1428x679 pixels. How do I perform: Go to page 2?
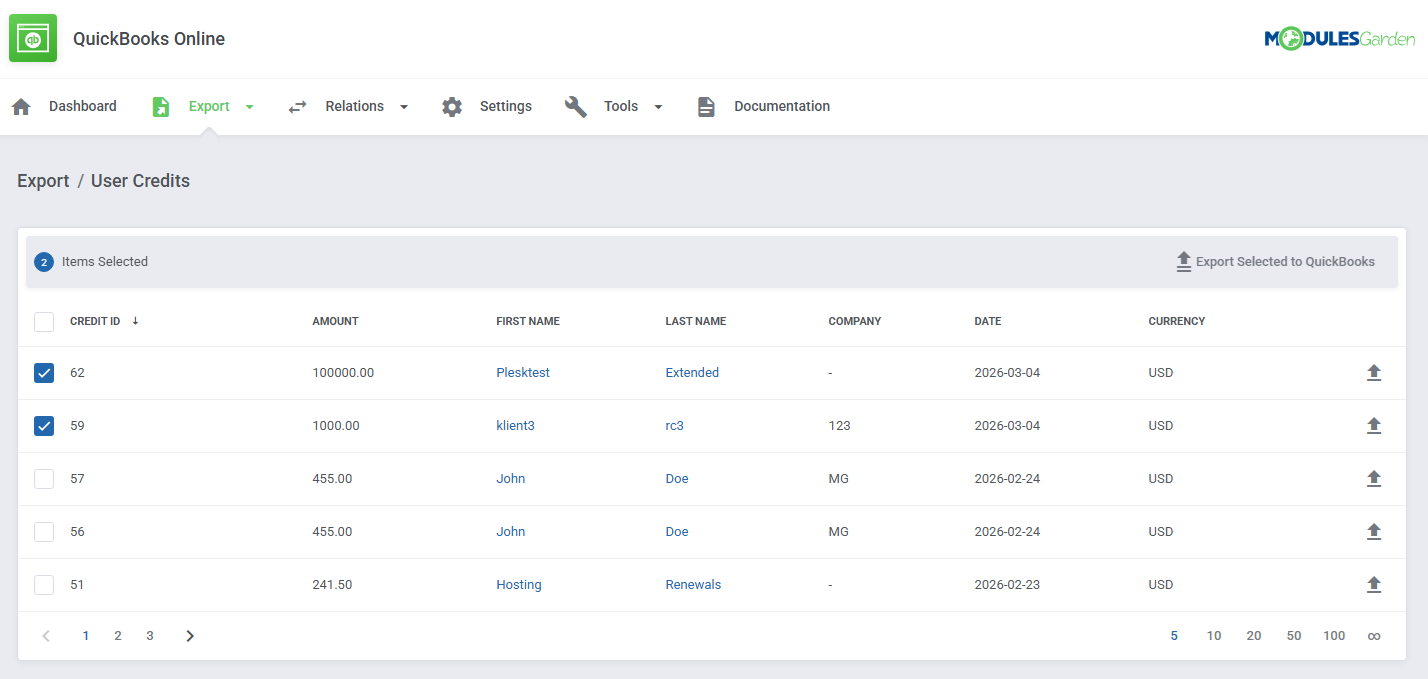tap(118, 636)
